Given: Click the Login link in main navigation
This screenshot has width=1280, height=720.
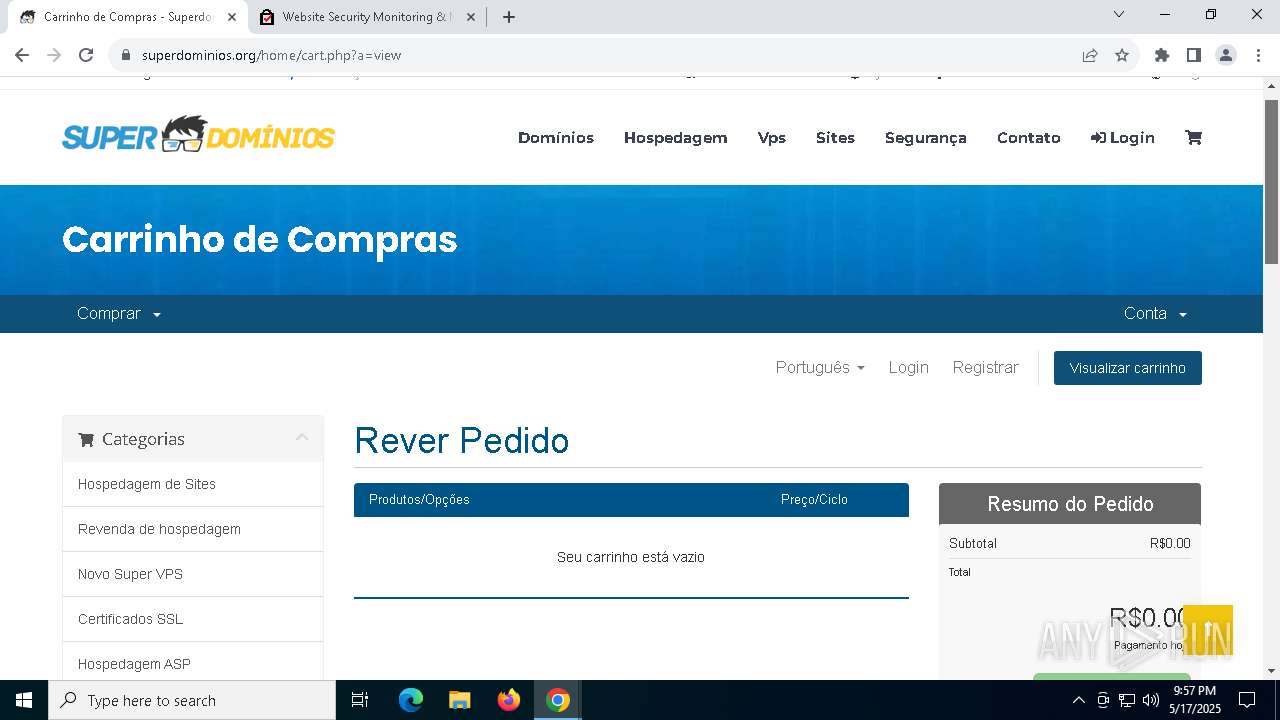Looking at the screenshot, I should pyautogui.click(x=1123, y=138).
